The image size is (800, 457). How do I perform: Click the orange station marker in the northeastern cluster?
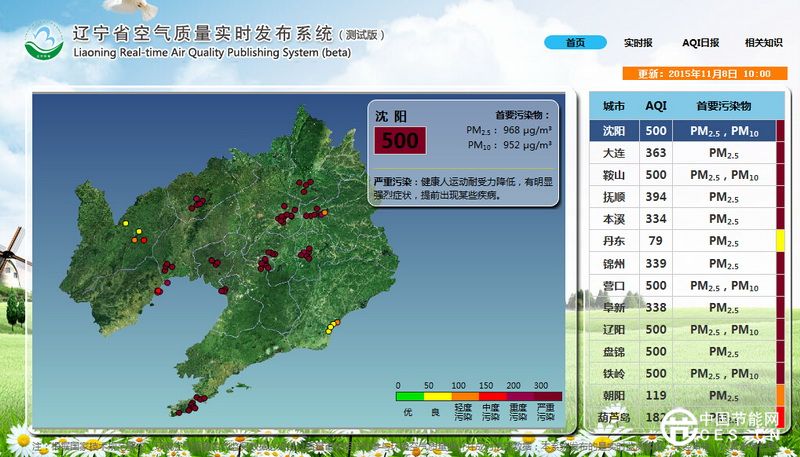(323, 213)
